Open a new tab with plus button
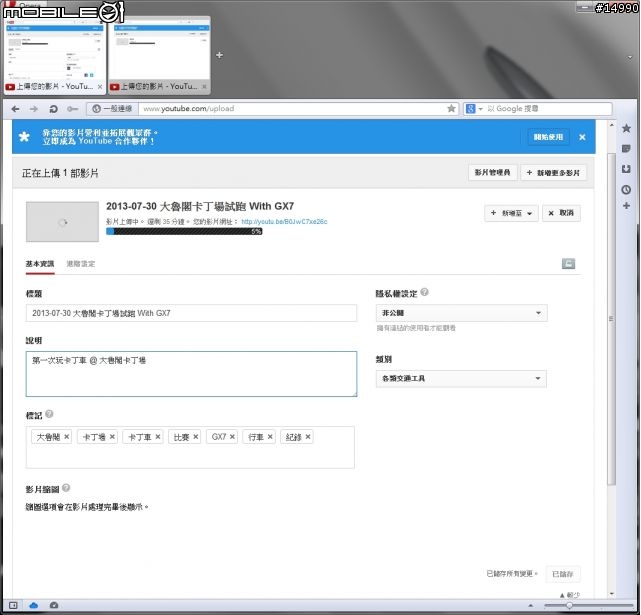Image resolution: width=641 pixels, height=615 pixels. click(x=220, y=55)
